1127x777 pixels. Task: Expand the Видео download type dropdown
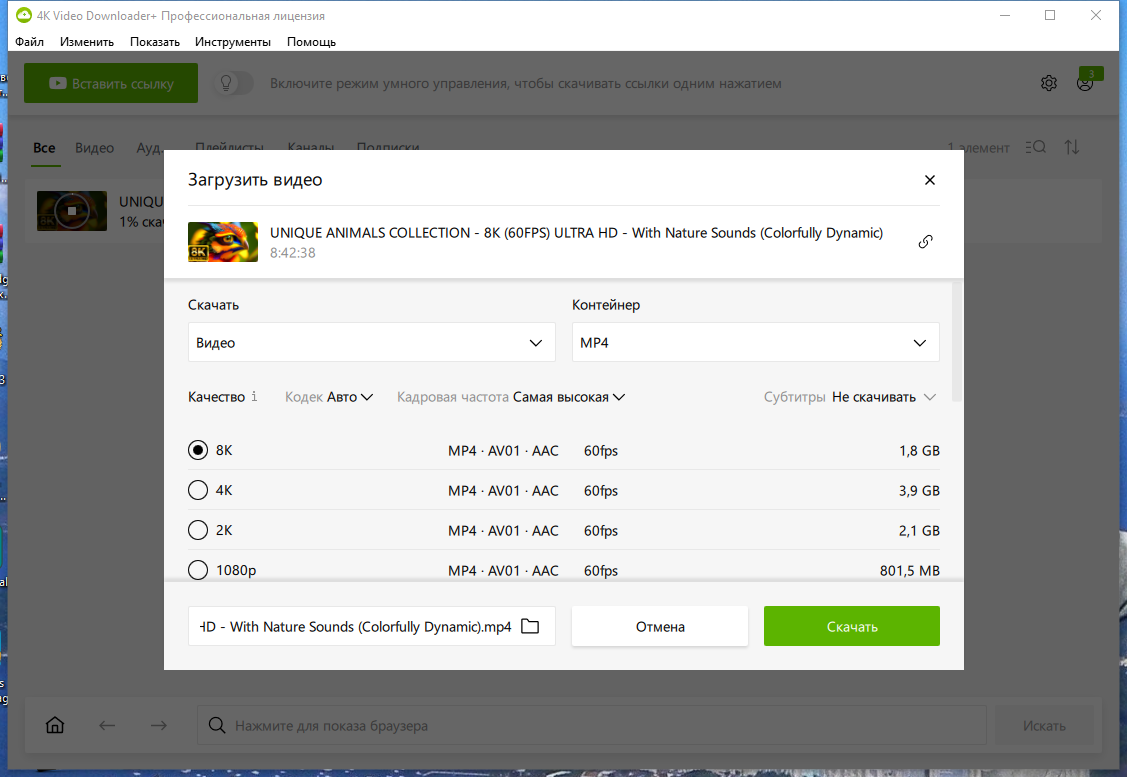[372, 342]
